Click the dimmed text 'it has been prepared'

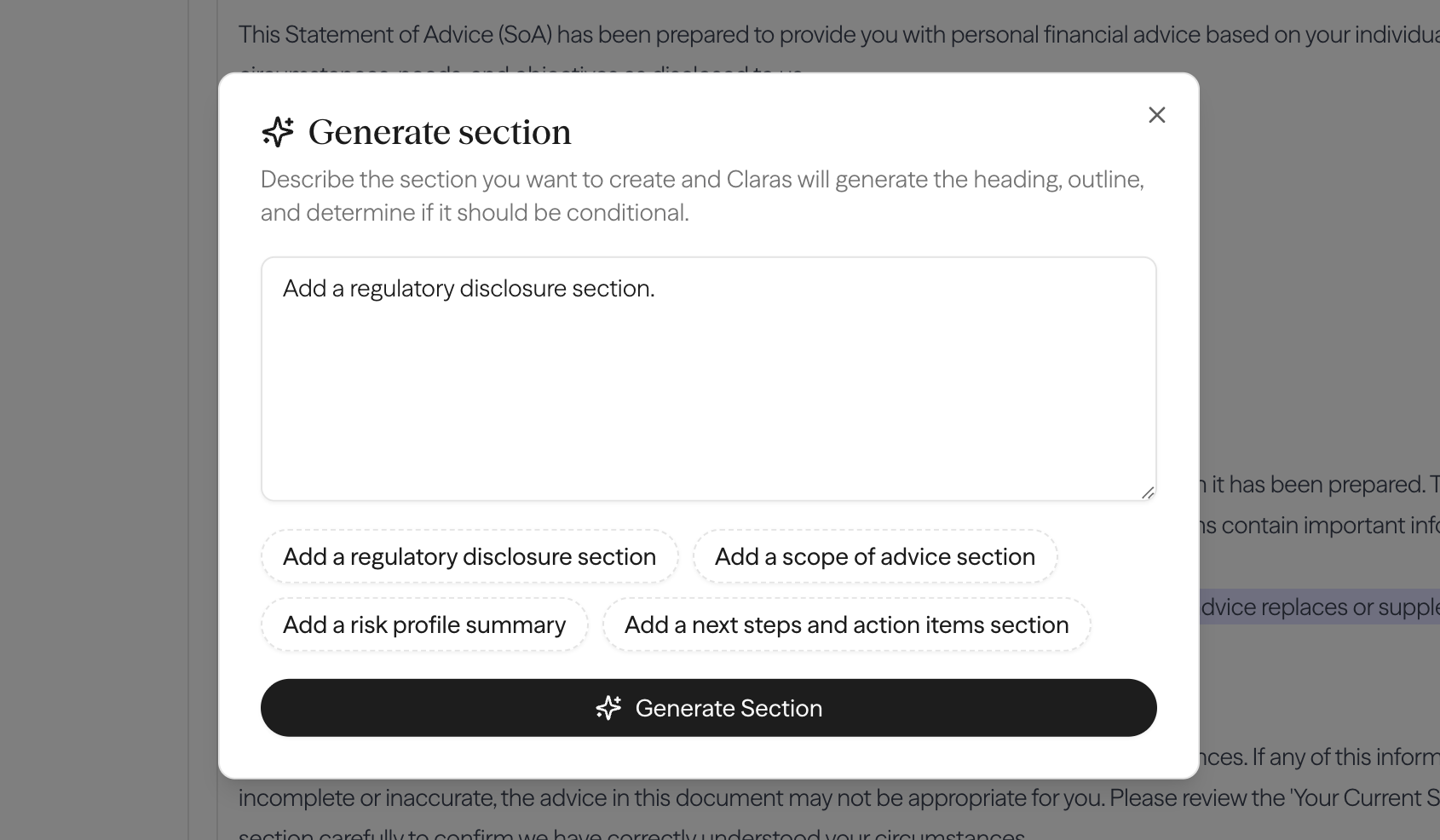[1314, 484]
